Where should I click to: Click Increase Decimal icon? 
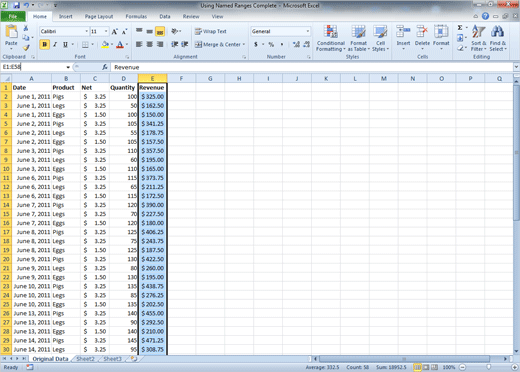tap(296, 44)
